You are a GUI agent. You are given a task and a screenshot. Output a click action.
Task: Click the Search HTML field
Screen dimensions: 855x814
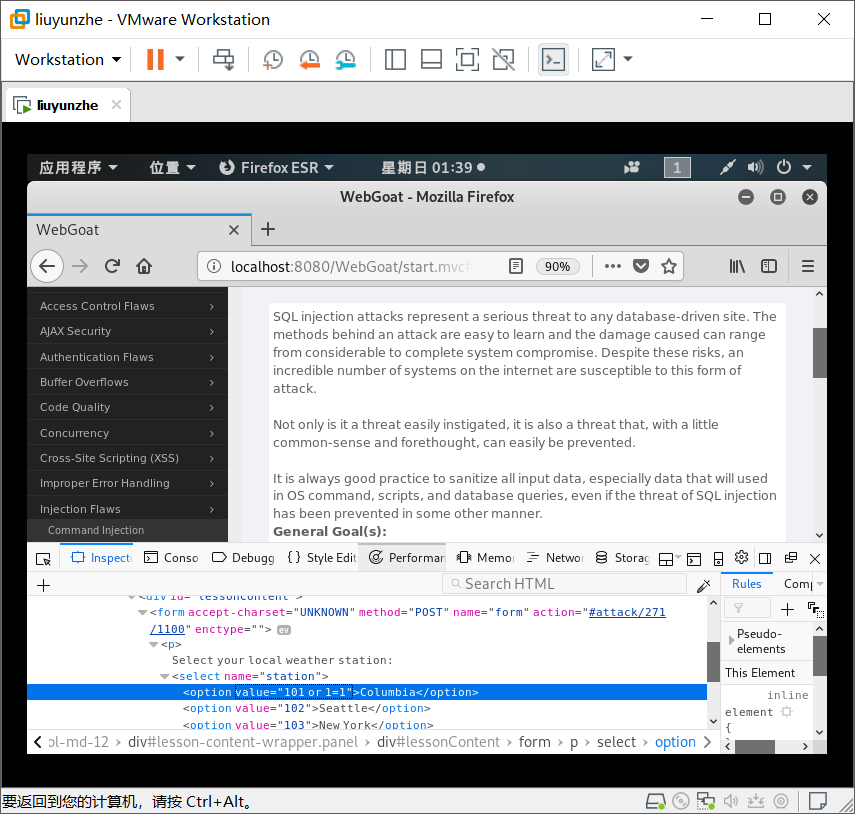tap(564, 584)
